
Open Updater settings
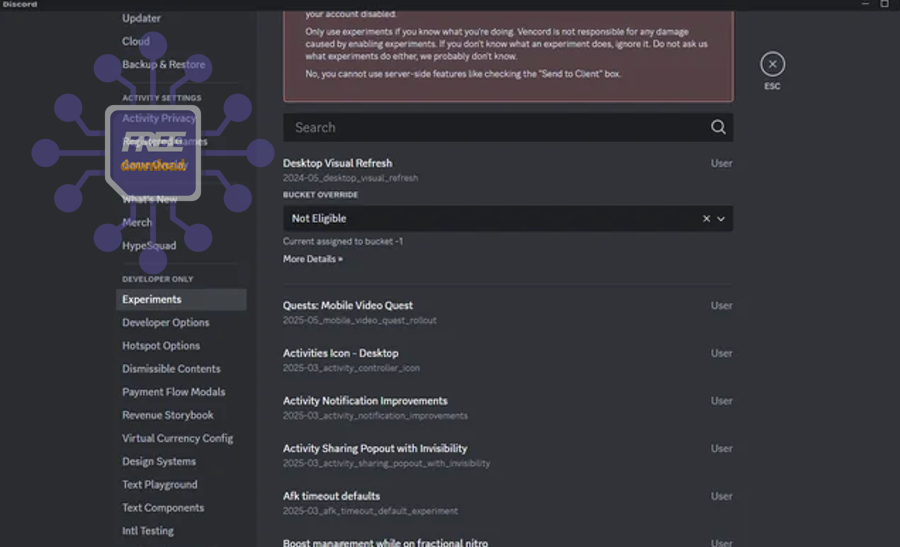click(141, 18)
